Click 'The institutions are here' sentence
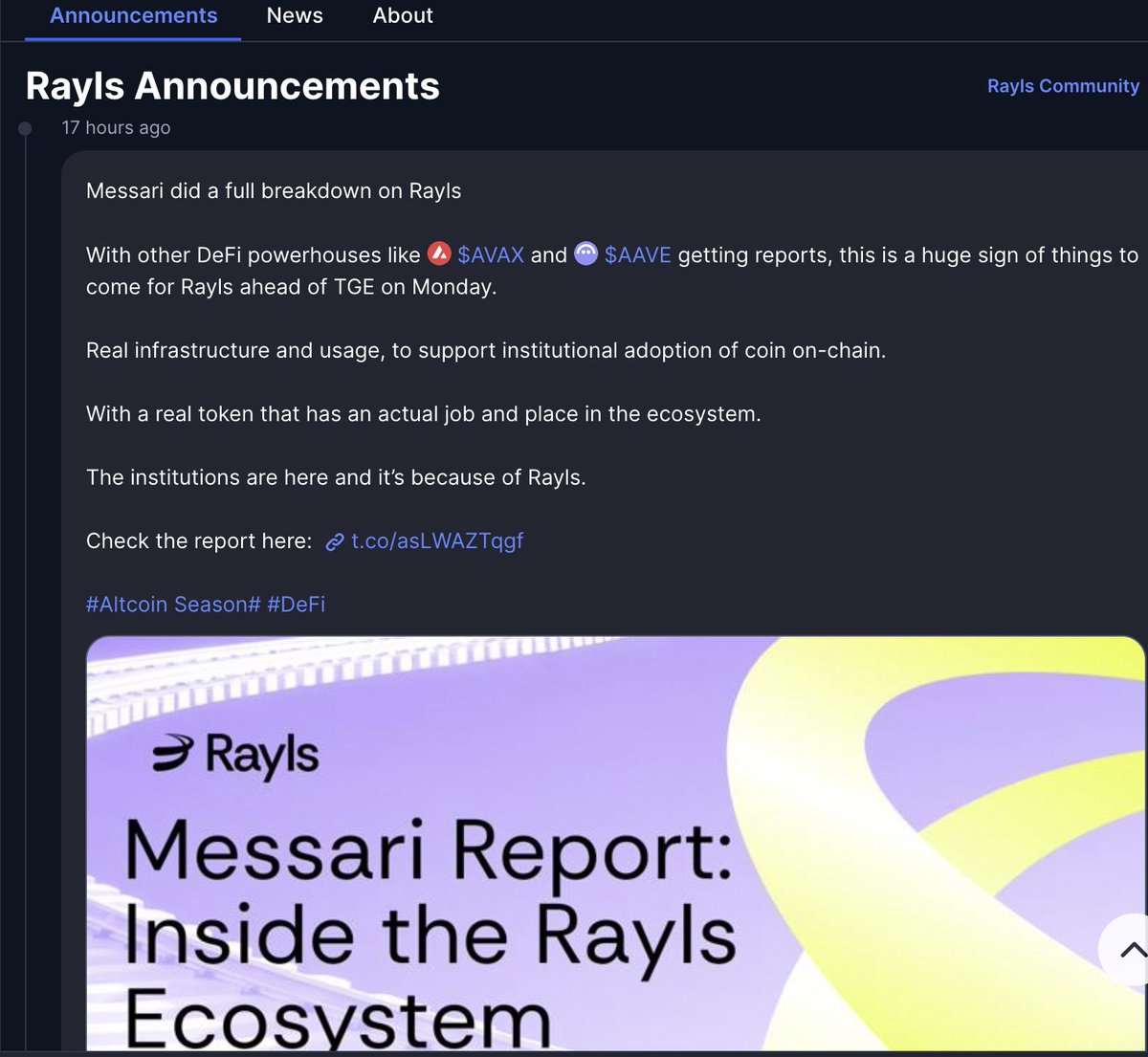This screenshot has width=1148, height=1057. pyautogui.click(x=336, y=477)
